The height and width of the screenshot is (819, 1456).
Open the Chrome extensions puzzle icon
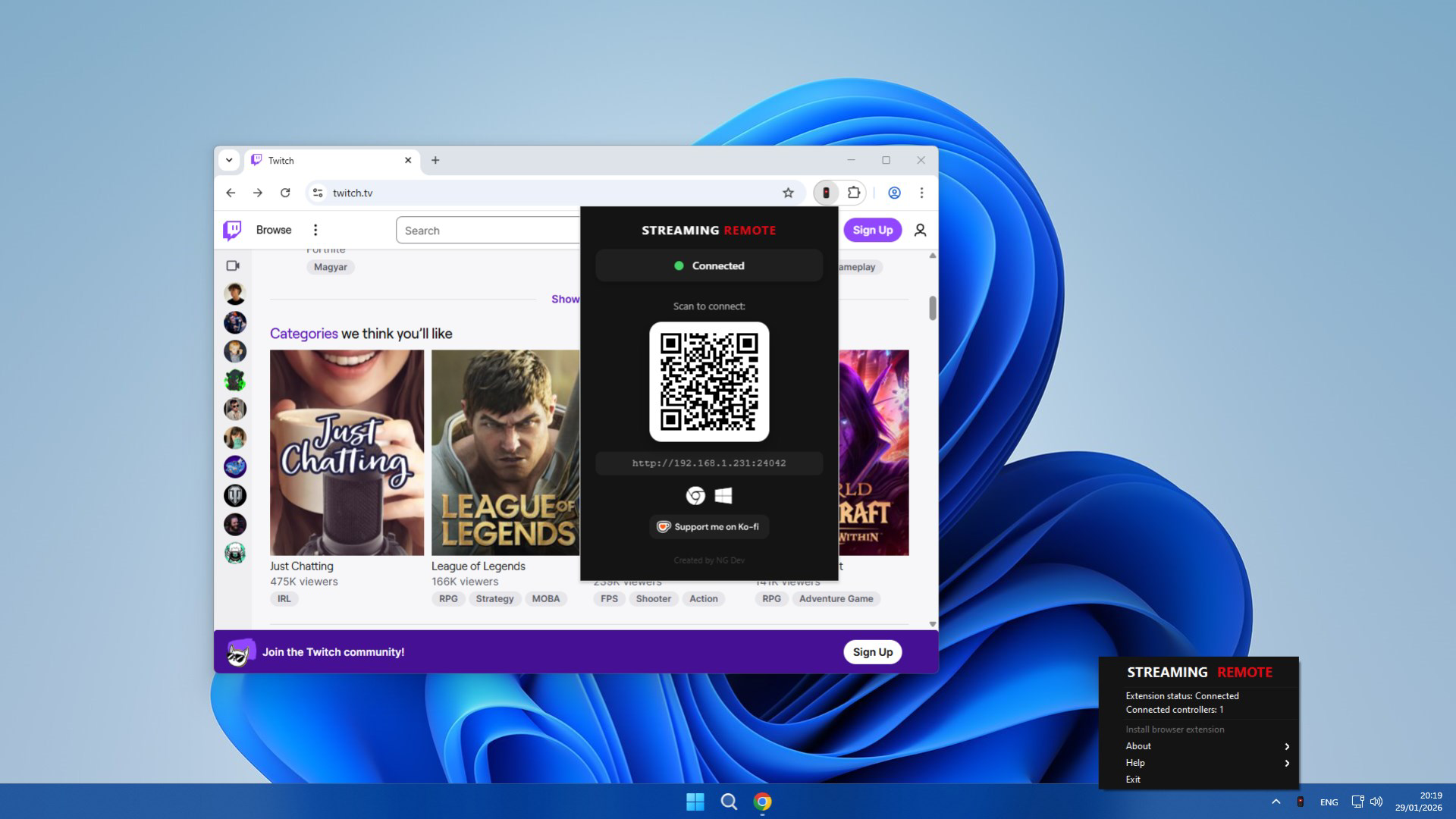(x=854, y=193)
